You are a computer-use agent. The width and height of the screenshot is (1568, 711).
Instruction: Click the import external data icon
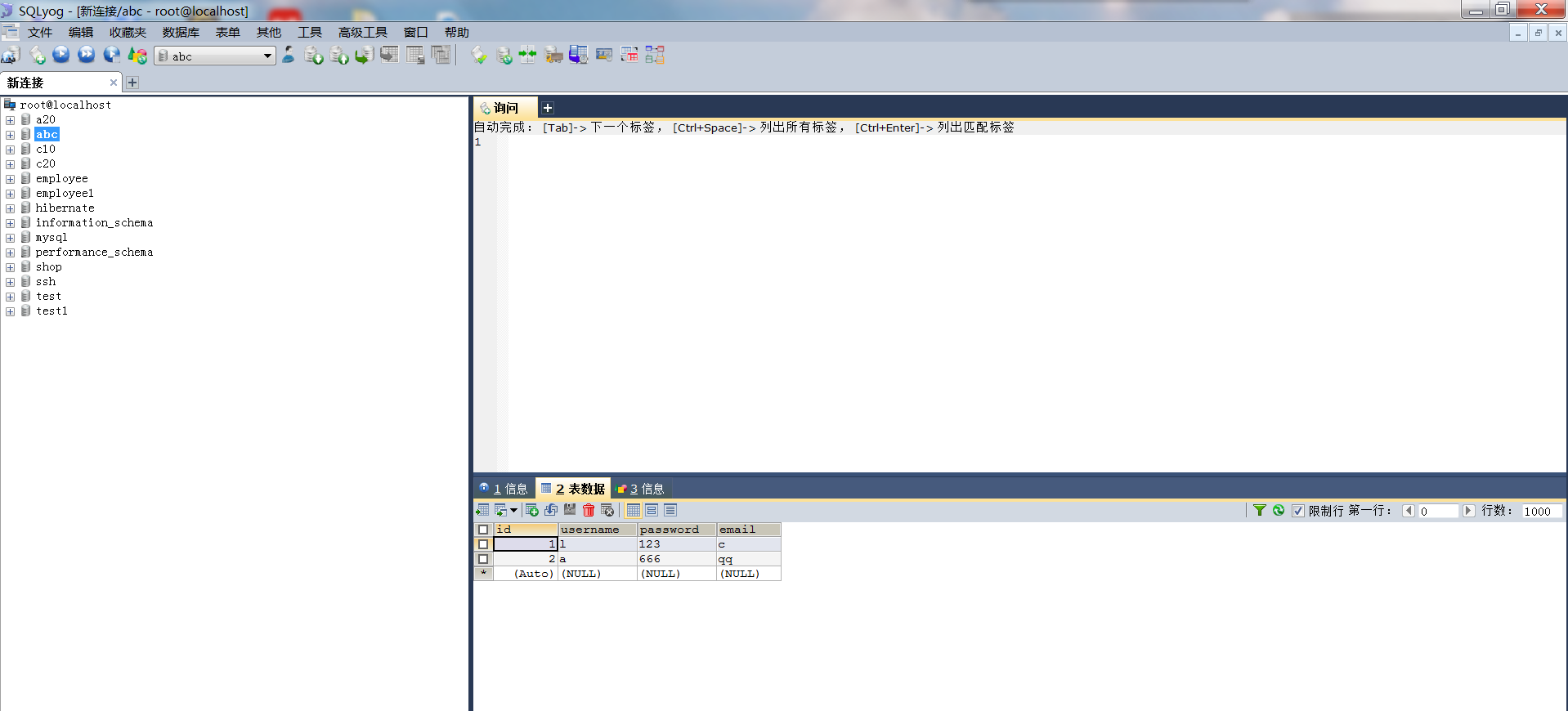pos(313,55)
